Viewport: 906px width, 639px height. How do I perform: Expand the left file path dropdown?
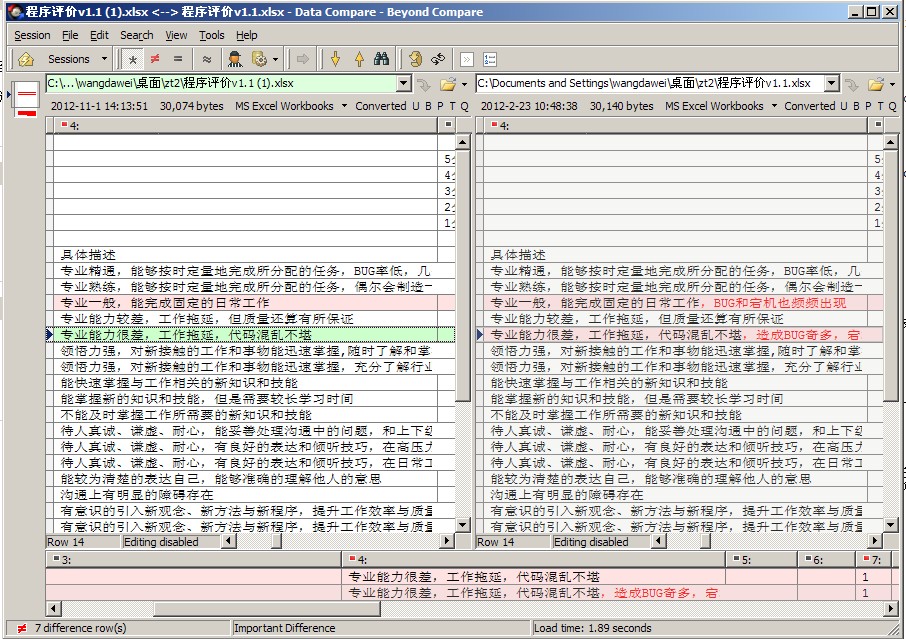pyautogui.click(x=404, y=84)
